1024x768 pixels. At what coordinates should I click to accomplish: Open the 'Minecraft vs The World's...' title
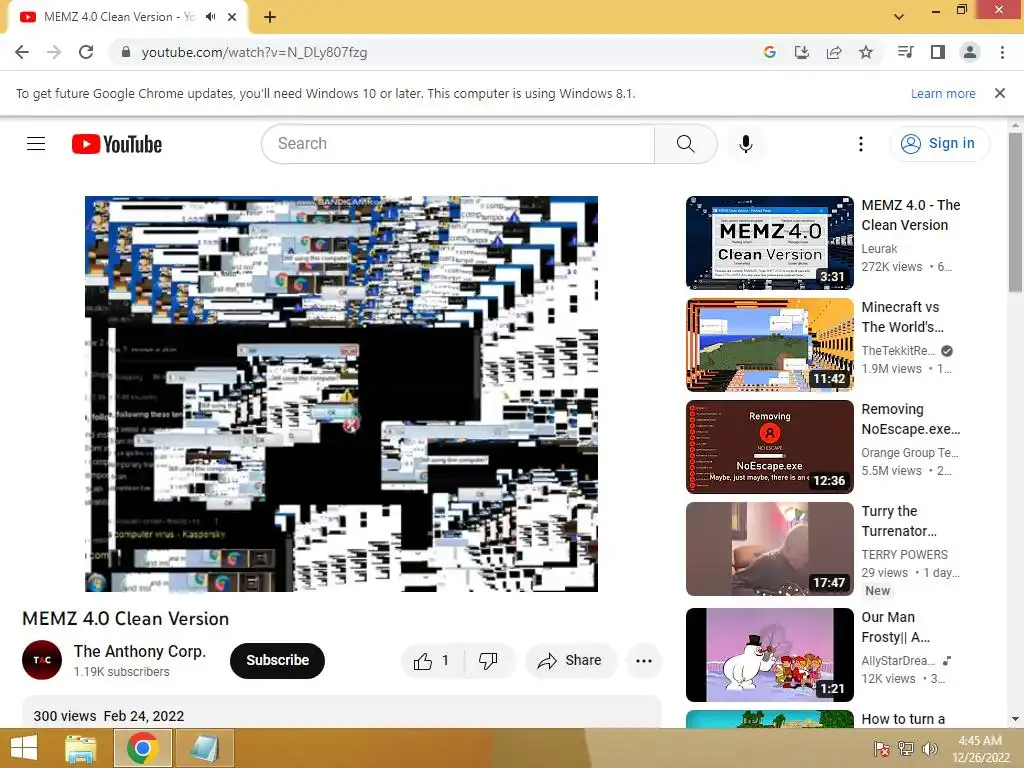(903, 317)
